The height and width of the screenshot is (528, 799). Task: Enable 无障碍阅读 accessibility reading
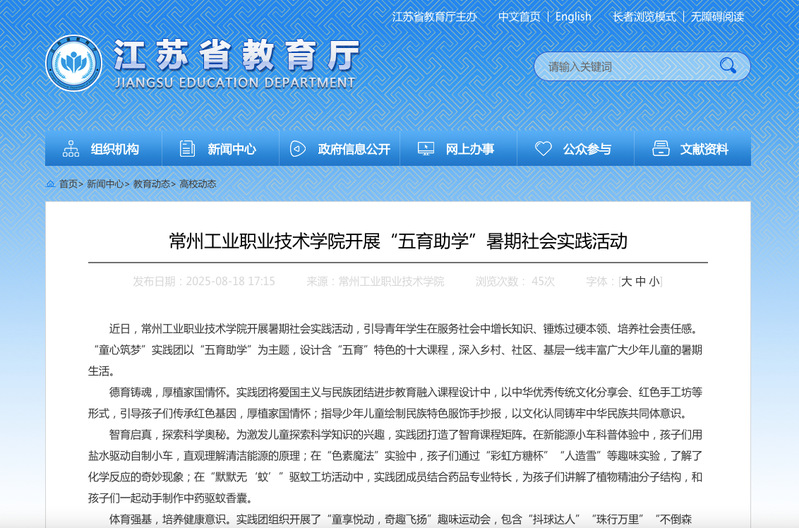(717, 17)
